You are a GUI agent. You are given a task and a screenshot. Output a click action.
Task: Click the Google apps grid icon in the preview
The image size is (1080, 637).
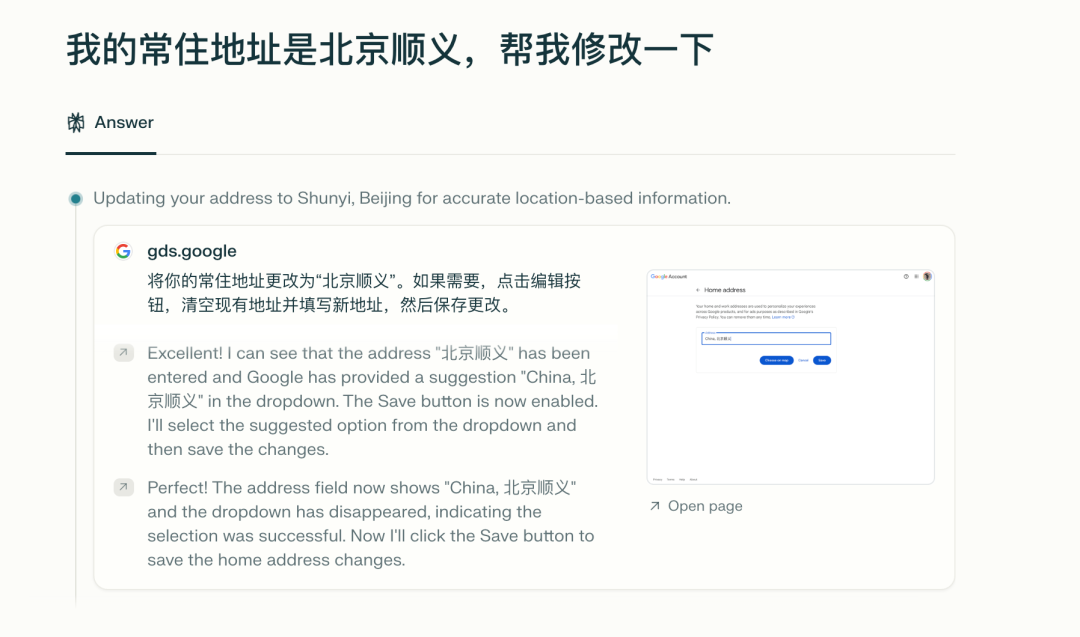(x=916, y=276)
